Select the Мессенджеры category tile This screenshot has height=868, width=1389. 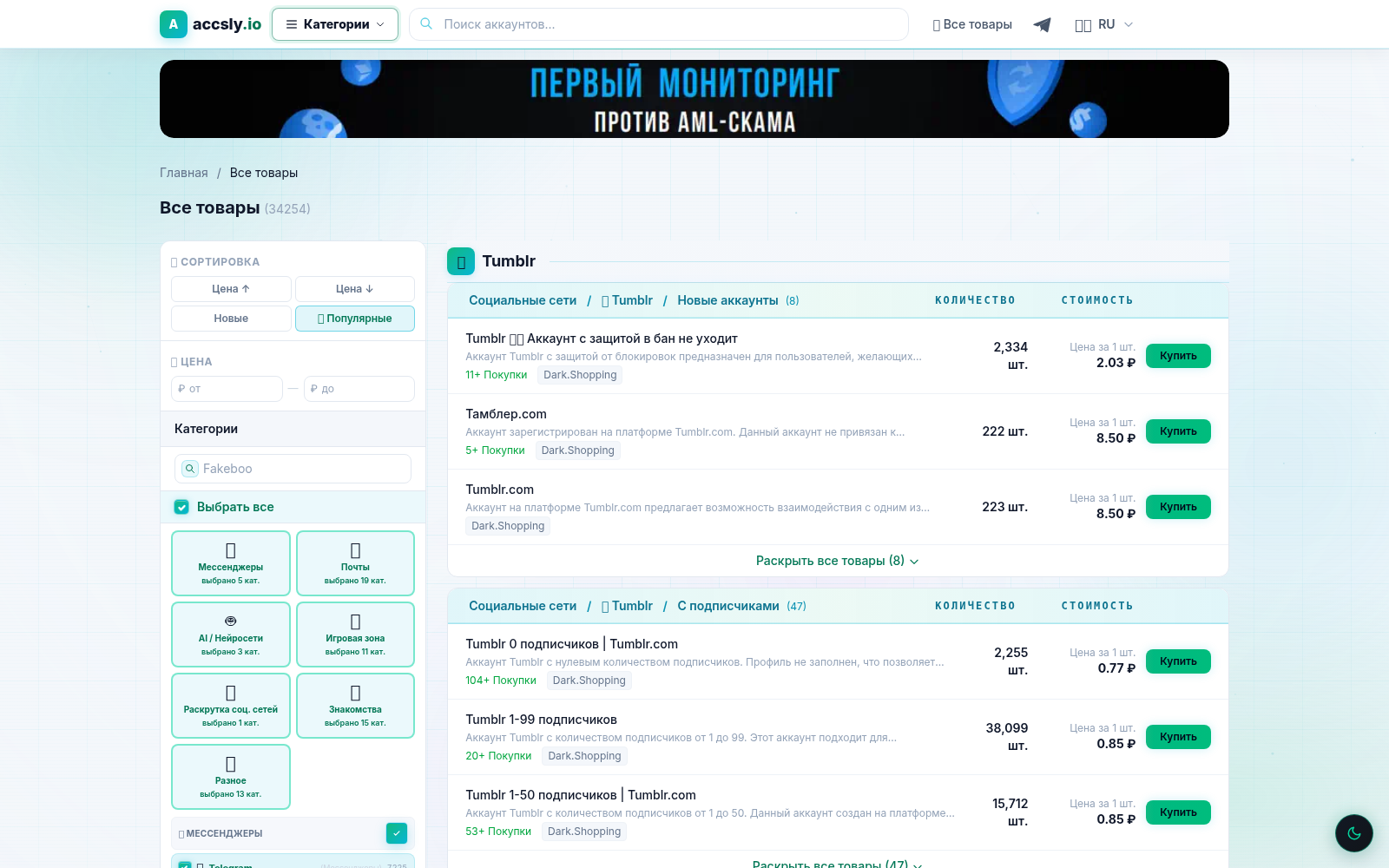point(231,563)
